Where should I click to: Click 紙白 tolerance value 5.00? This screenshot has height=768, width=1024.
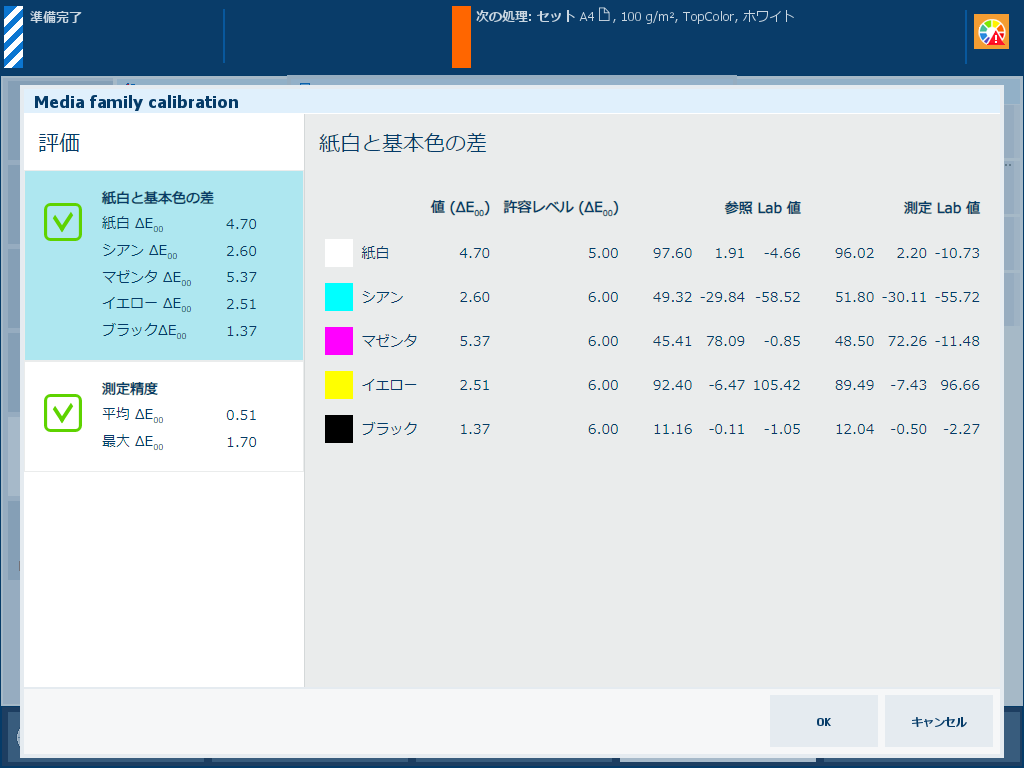(x=603, y=253)
